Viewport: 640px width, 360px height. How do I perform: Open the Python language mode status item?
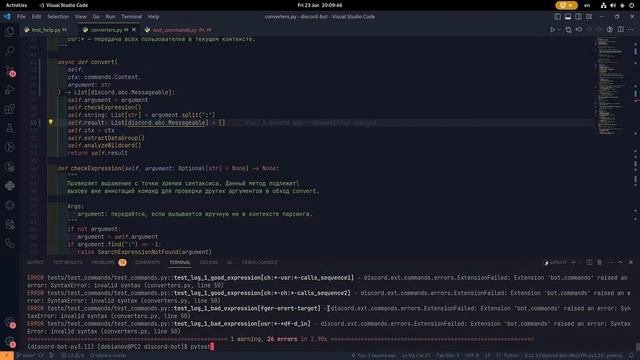point(507,356)
